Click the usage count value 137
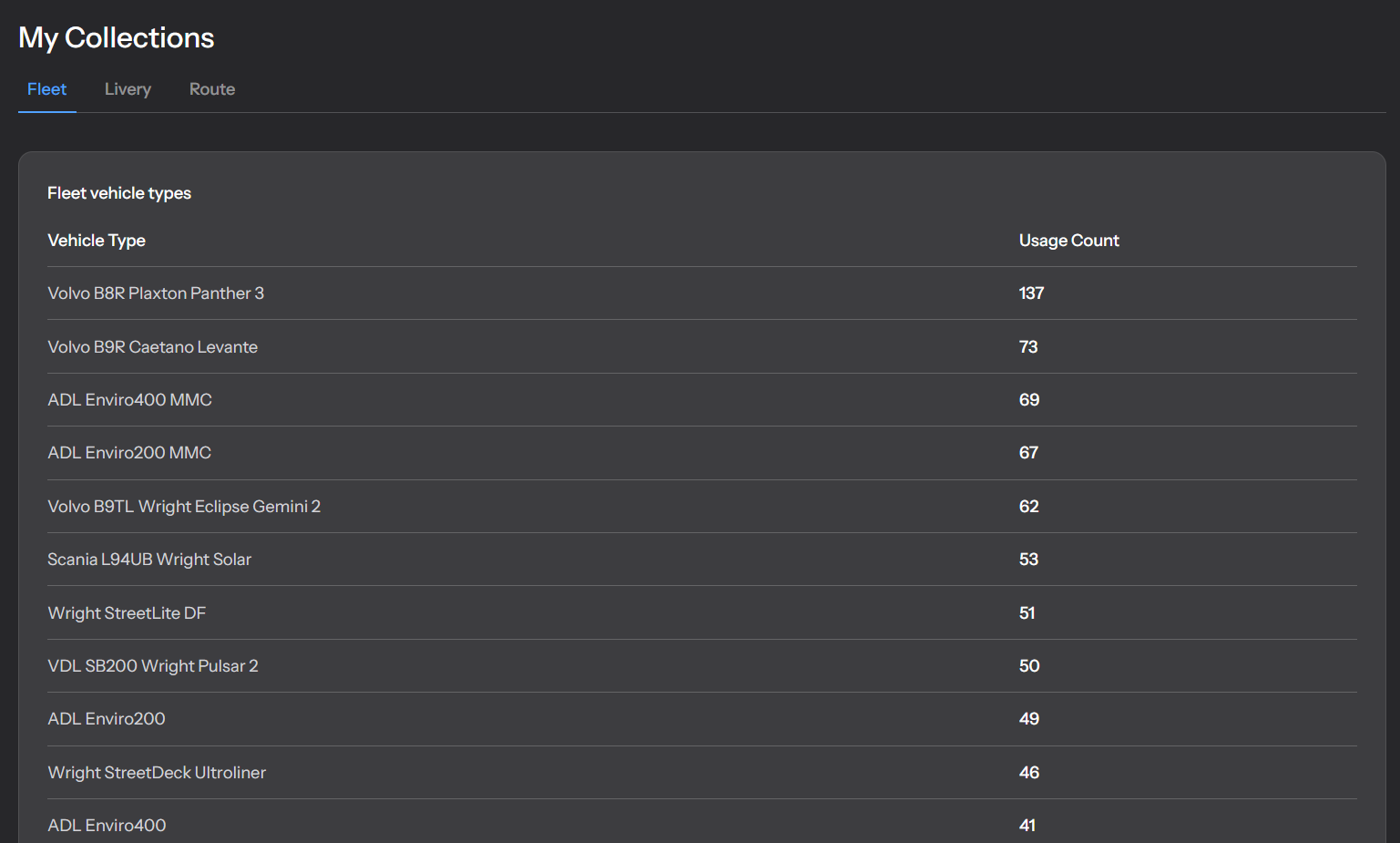Viewport: 1400px width, 843px height. pos(1031,293)
